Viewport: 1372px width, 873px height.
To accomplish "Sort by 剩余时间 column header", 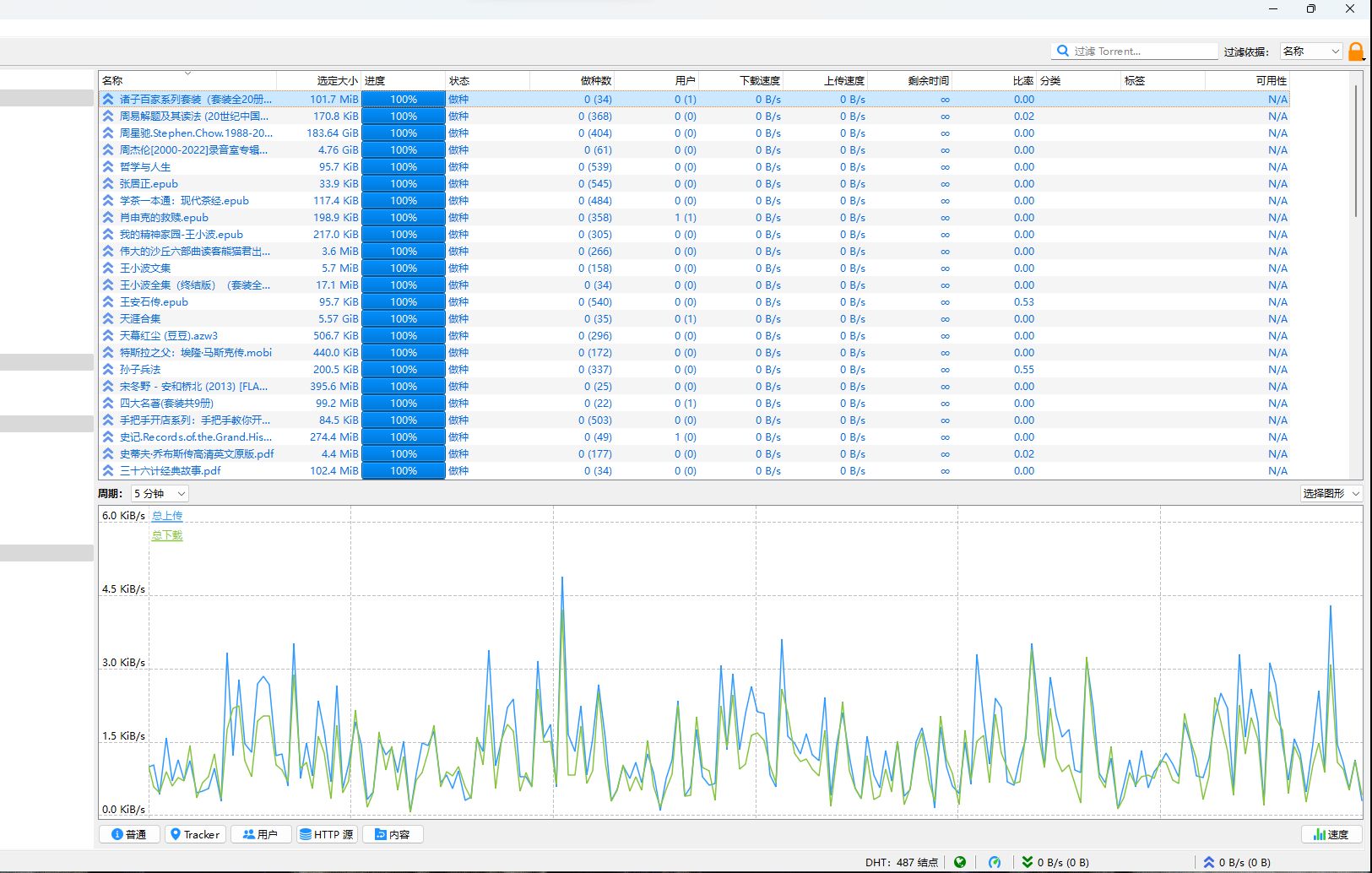I will [910, 80].
